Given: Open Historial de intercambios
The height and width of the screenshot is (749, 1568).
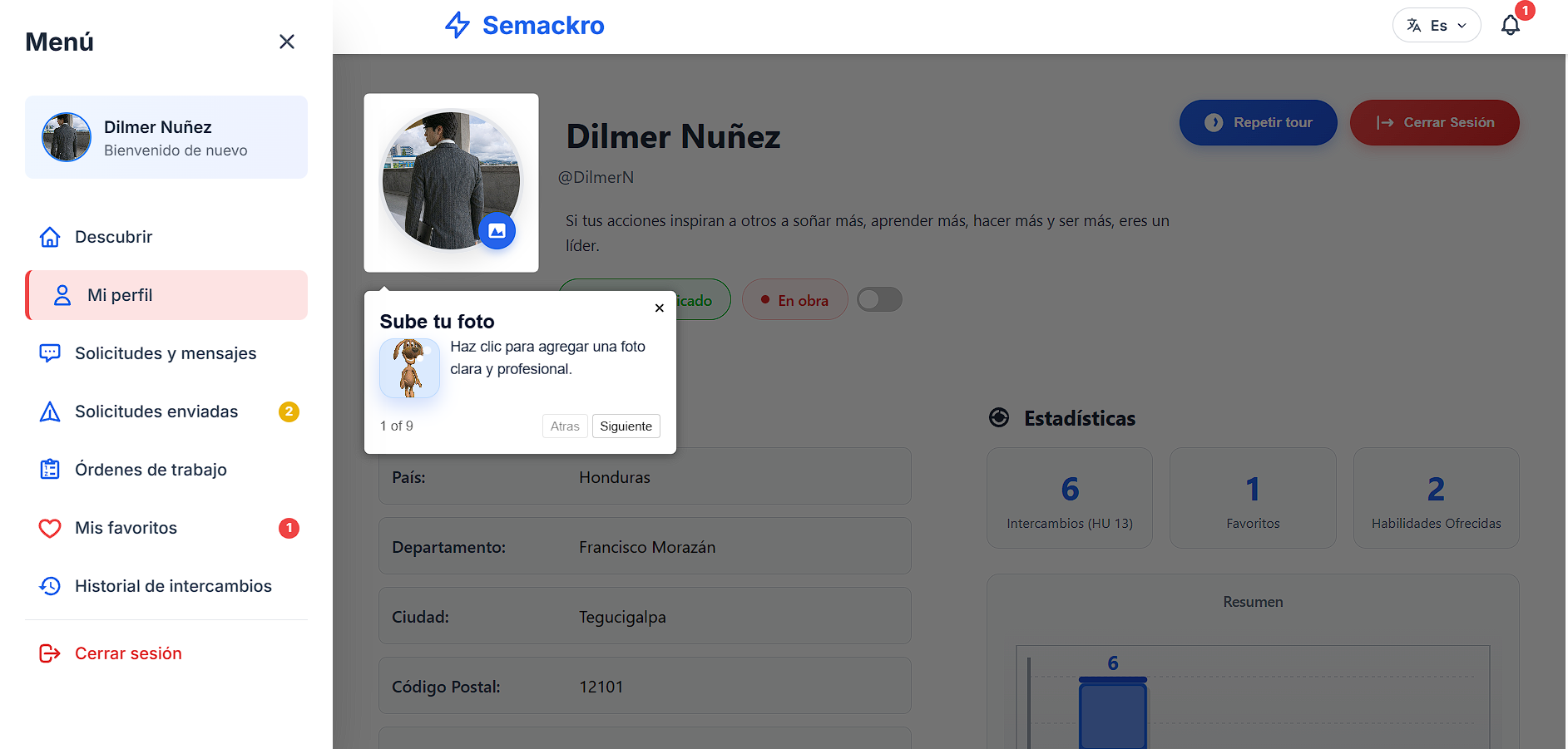Looking at the screenshot, I should [173, 586].
